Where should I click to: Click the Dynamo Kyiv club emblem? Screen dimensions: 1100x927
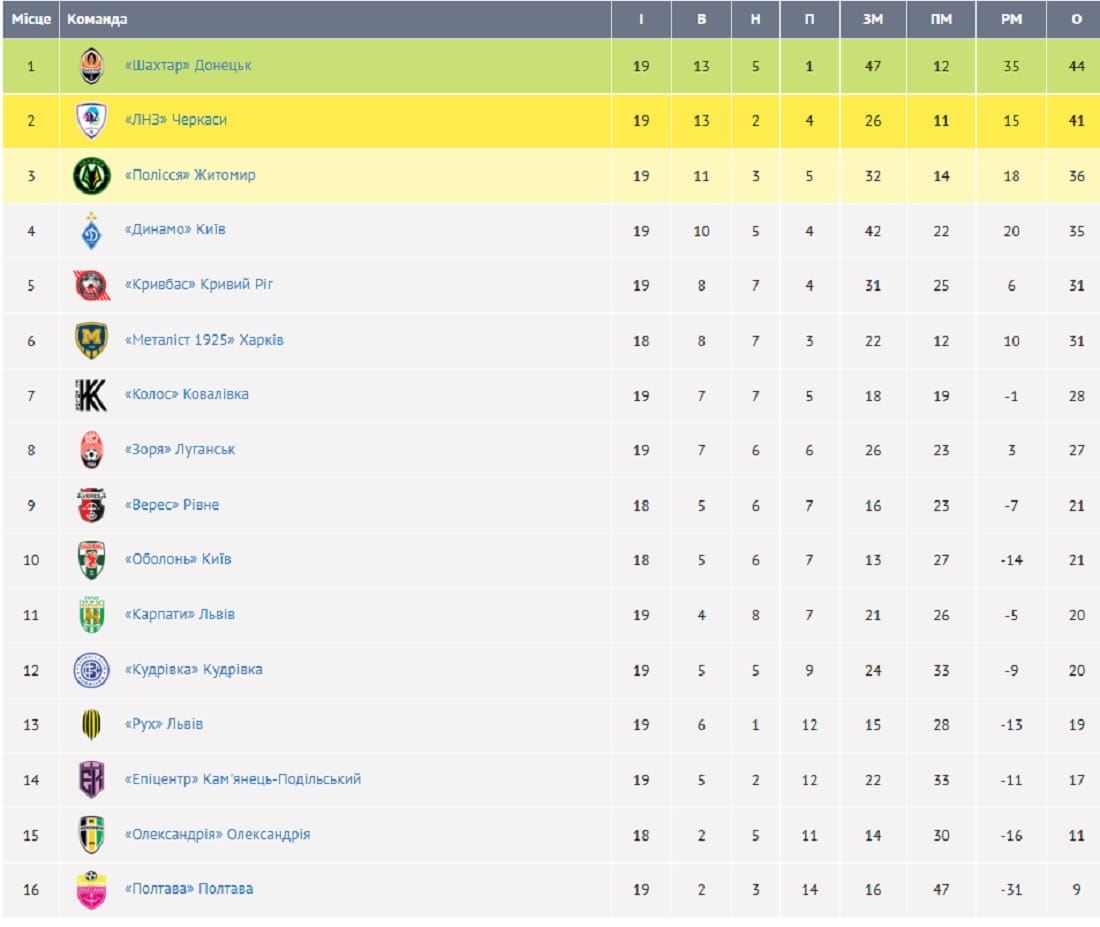pyautogui.click(x=91, y=231)
